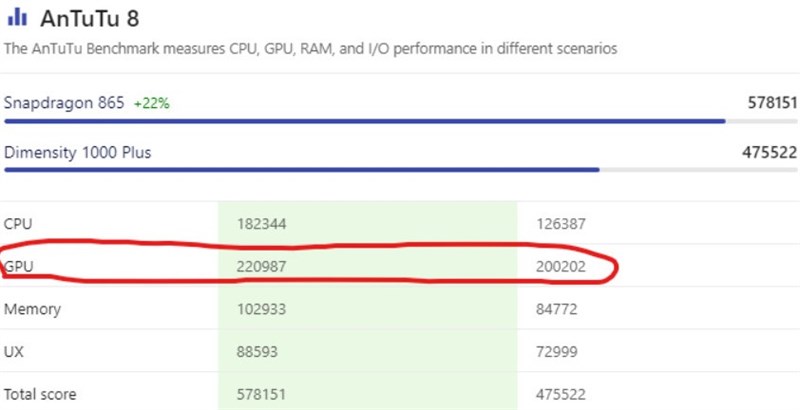Select the UX row label

click(13, 352)
